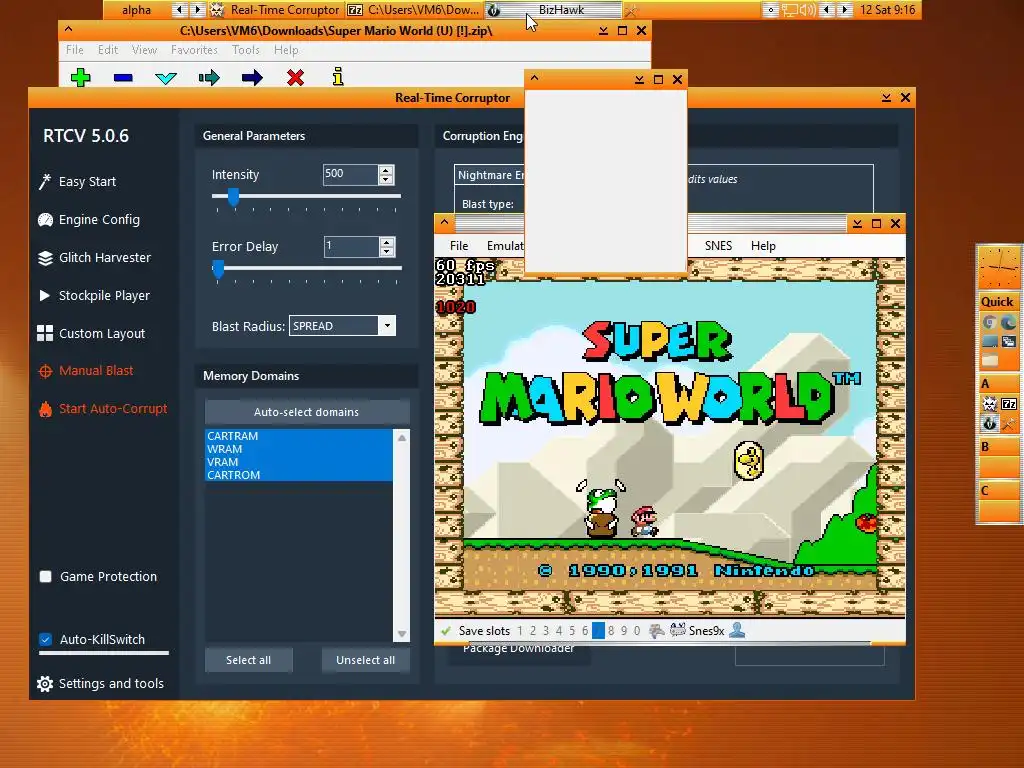Click the Error Delay slider handle

point(218,268)
